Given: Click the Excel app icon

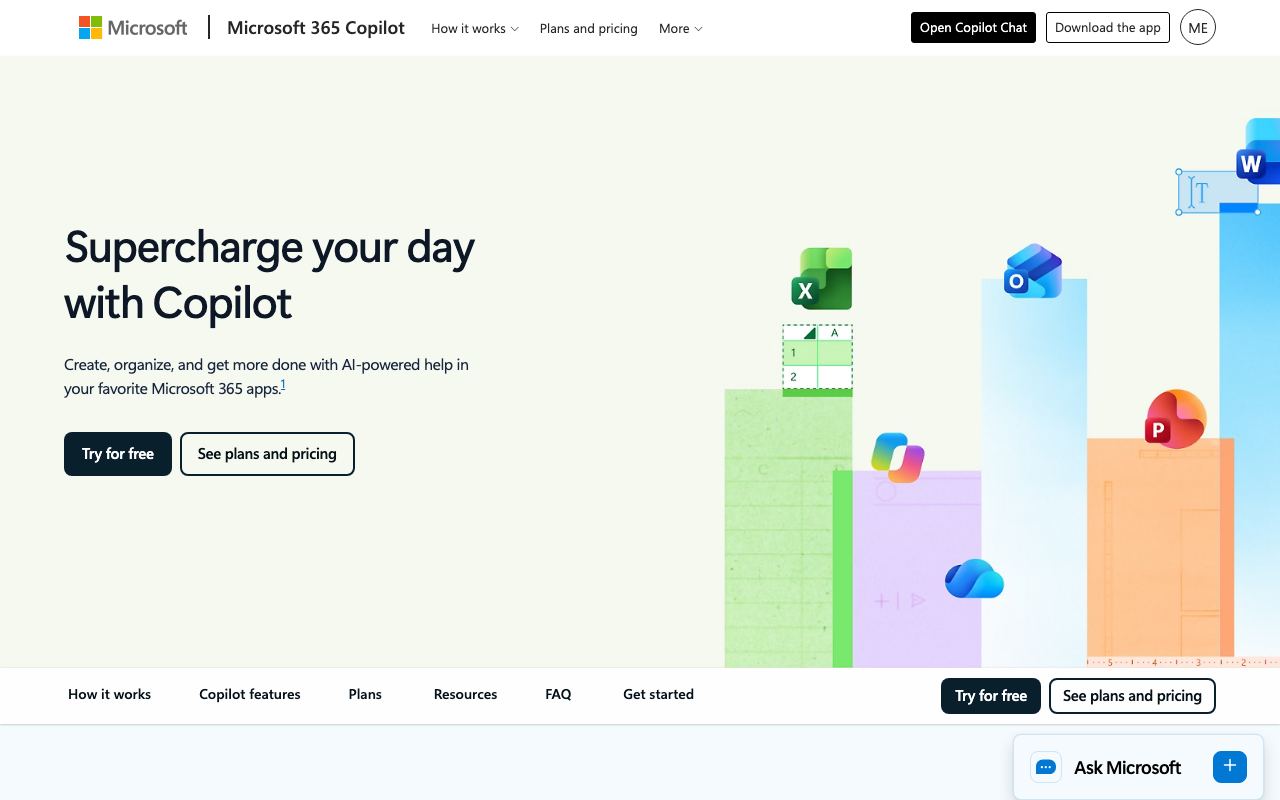Looking at the screenshot, I should click(x=822, y=279).
